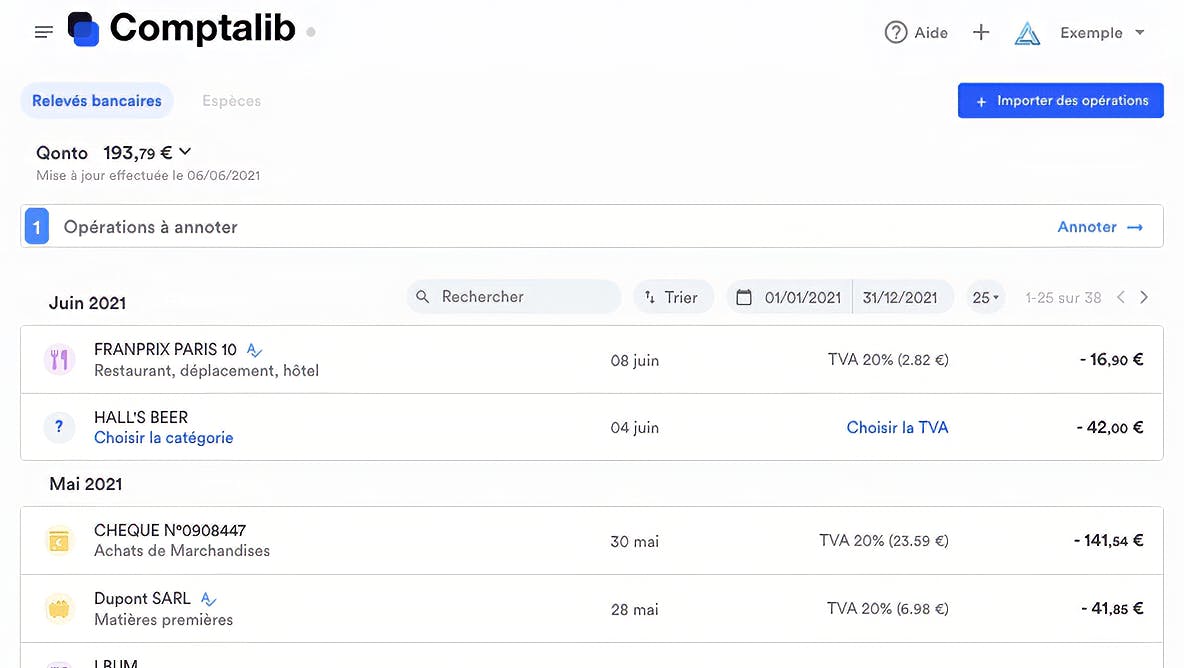Select the Relevés bancaires tab

tap(97, 101)
